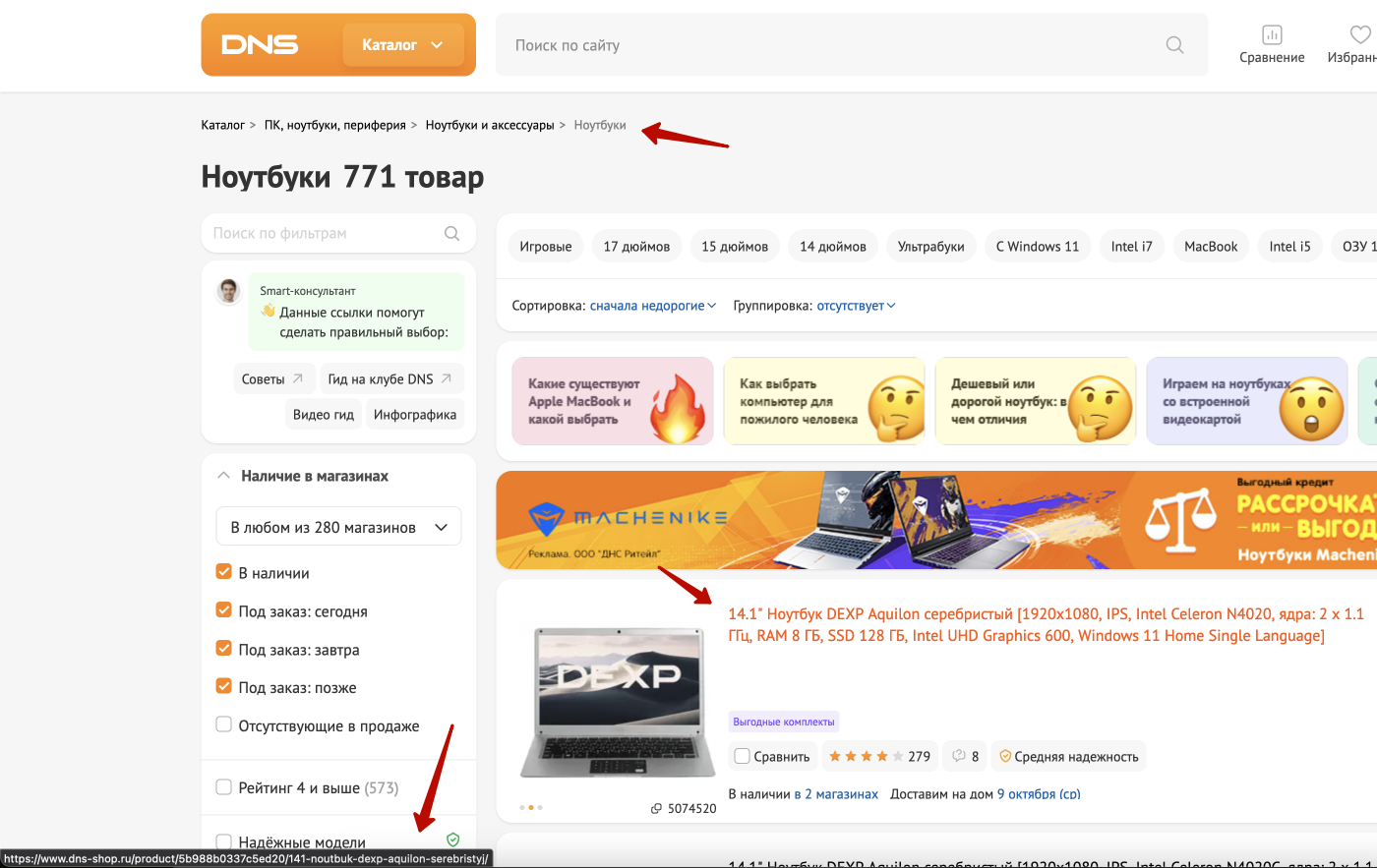Click the product code copy icon 5074520

coord(656,809)
